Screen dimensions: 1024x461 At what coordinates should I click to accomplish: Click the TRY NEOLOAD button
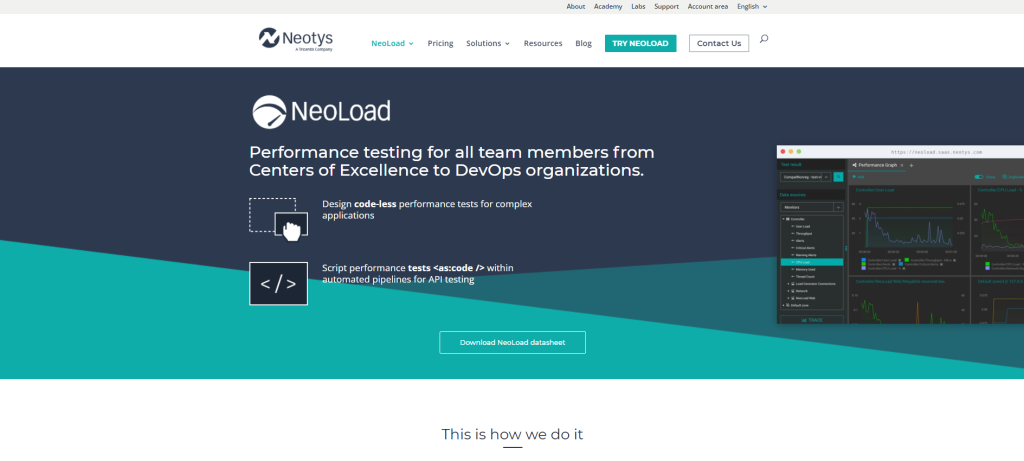coord(640,44)
